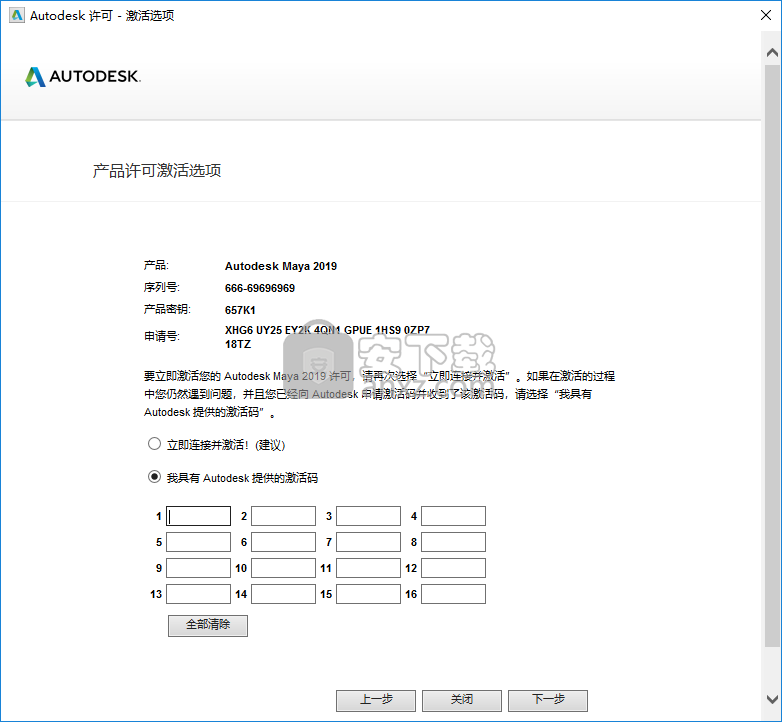Image resolution: width=782 pixels, height=722 pixels.
Task: Click activation code field 12
Action: [453, 568]
